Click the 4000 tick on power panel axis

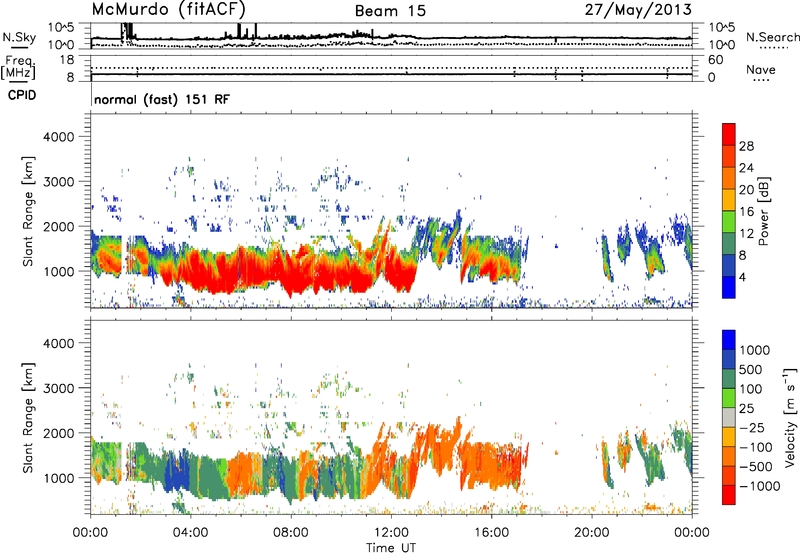[58, 137]
